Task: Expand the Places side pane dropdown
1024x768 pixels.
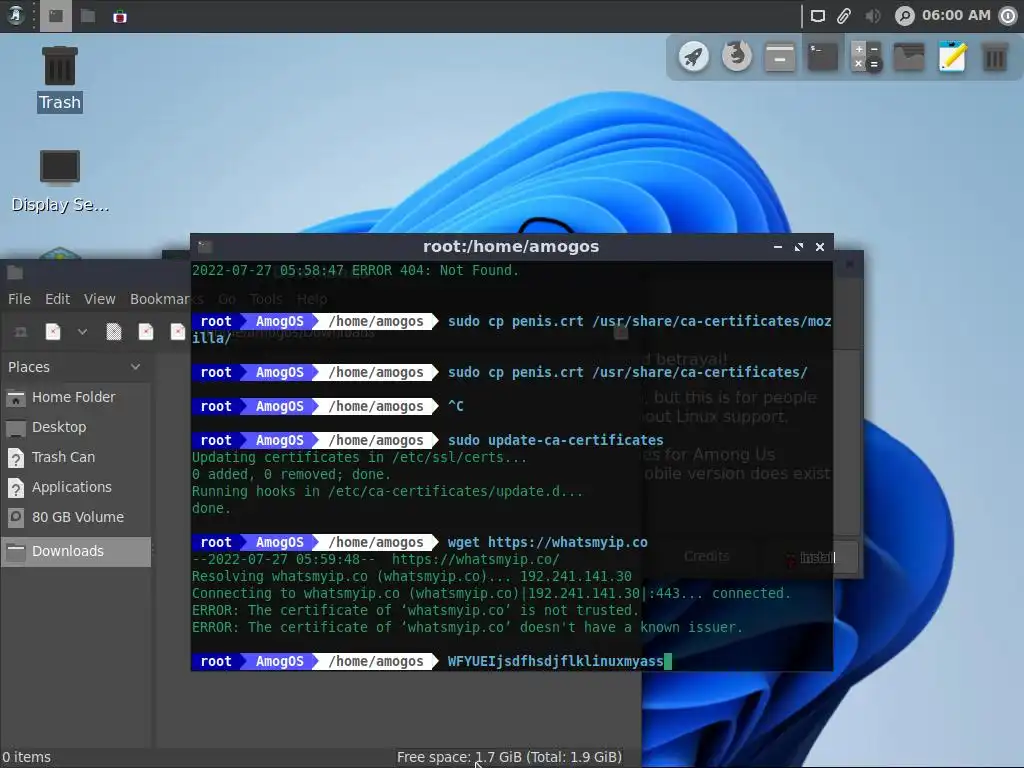Action: click(135, 367)
